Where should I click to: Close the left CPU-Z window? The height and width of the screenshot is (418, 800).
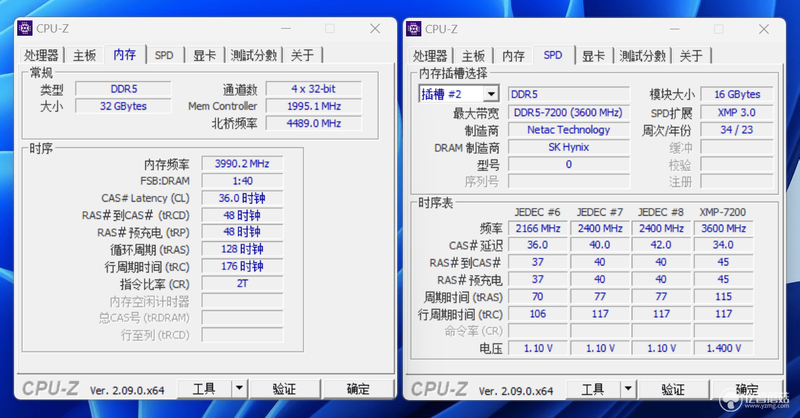coord(375,29)
